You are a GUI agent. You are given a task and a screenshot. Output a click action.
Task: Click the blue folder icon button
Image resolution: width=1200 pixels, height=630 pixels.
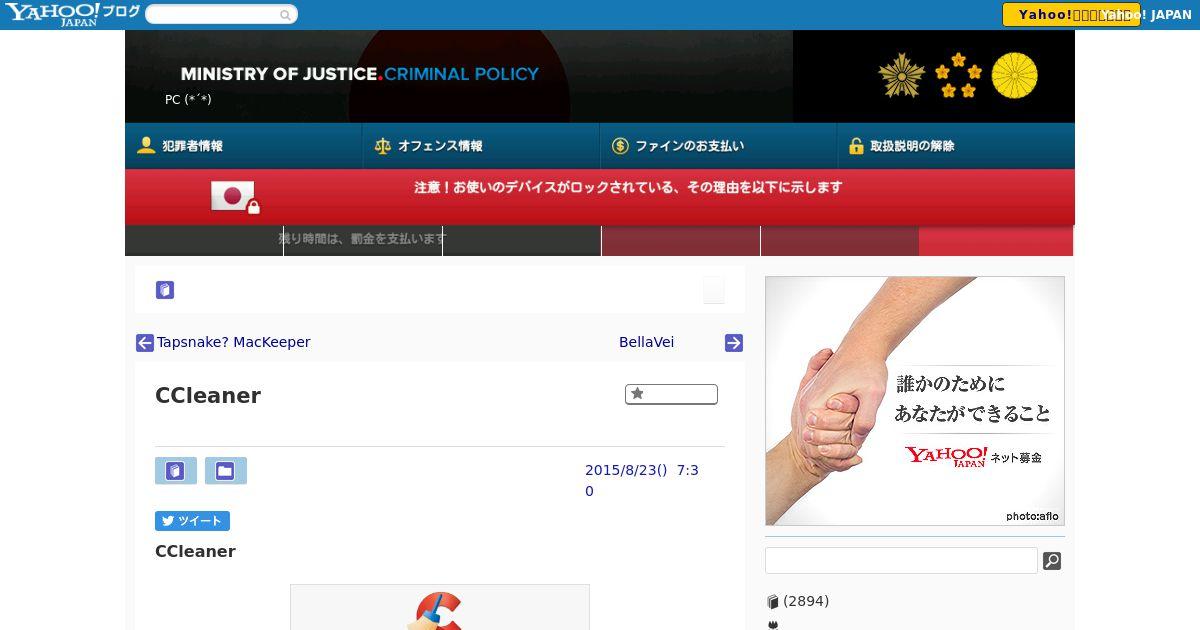tap(226, 471)
